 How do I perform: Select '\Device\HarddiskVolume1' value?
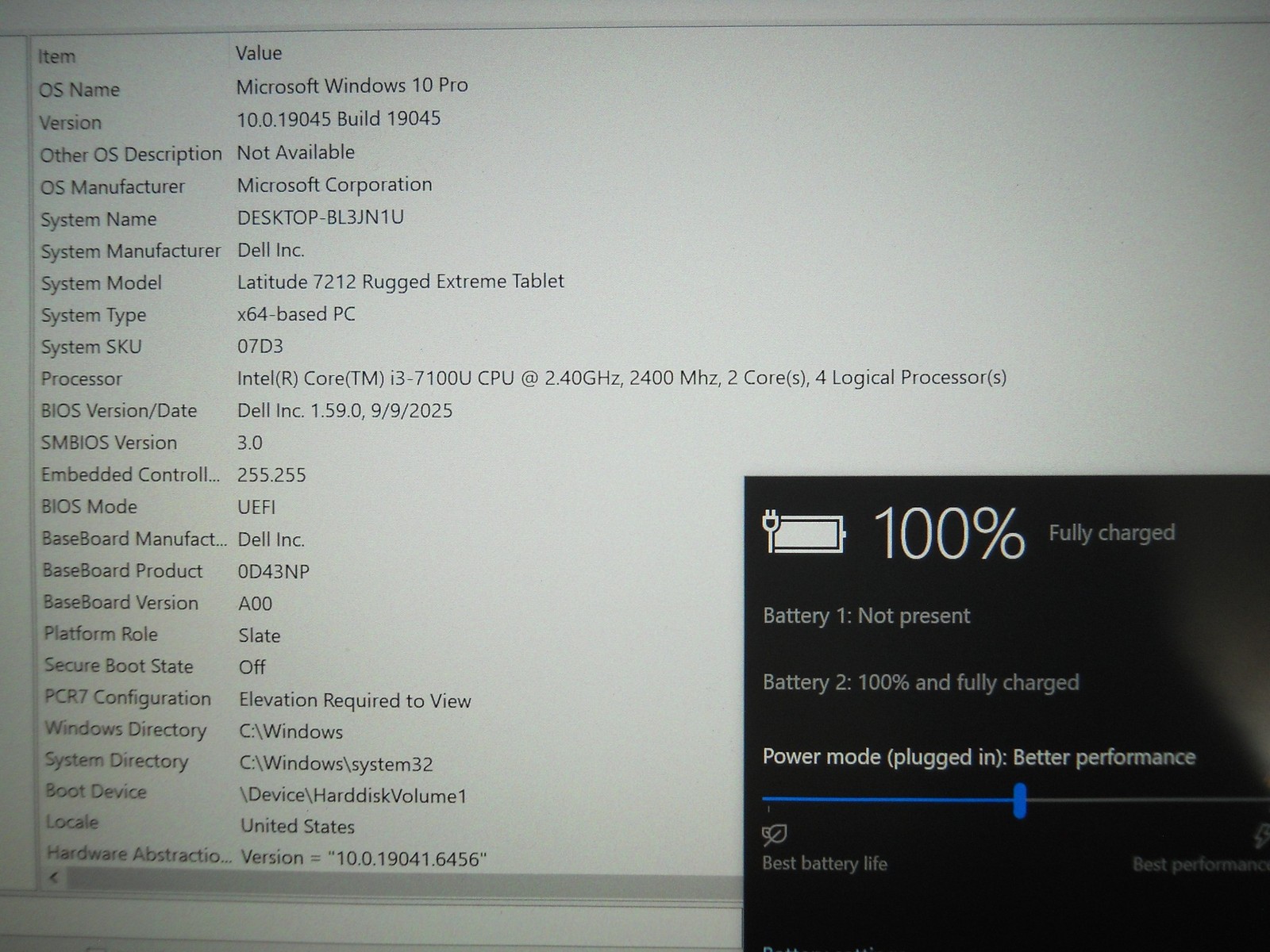tap(354, 796)
